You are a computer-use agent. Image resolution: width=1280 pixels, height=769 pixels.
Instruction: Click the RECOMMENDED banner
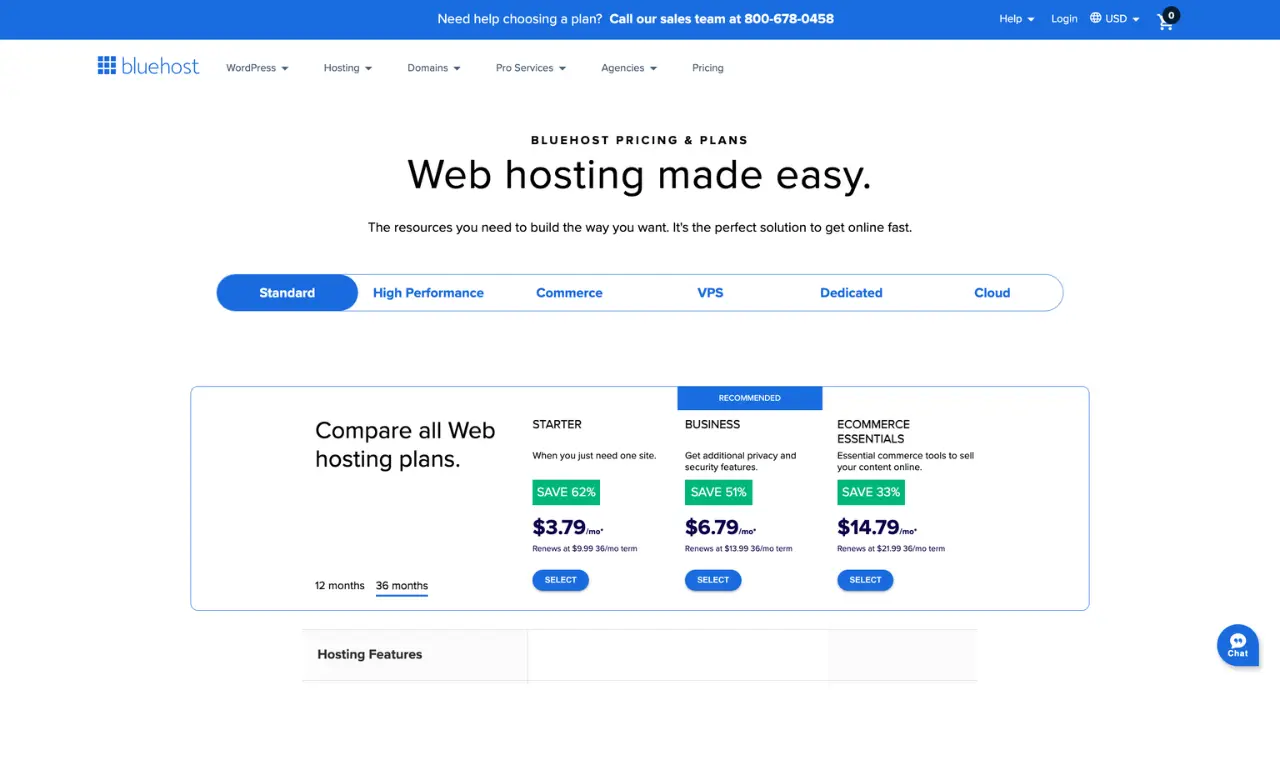tap(750, 398)
